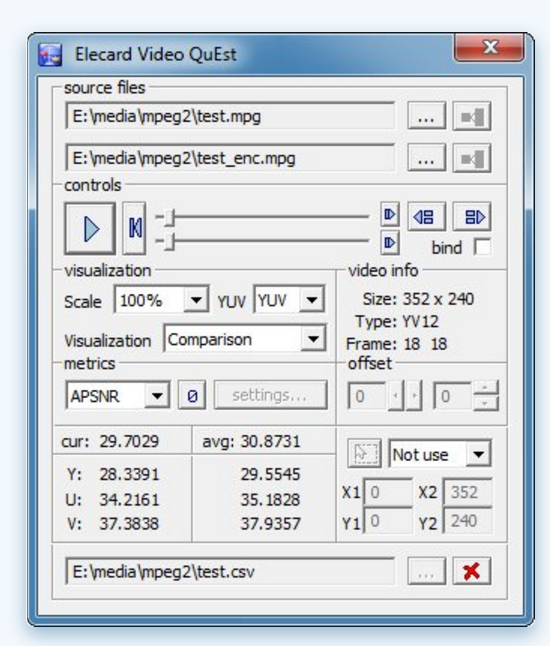Click the step both forward icon
The width and height of the screenshot is (550, 646).
click(472, 216)
